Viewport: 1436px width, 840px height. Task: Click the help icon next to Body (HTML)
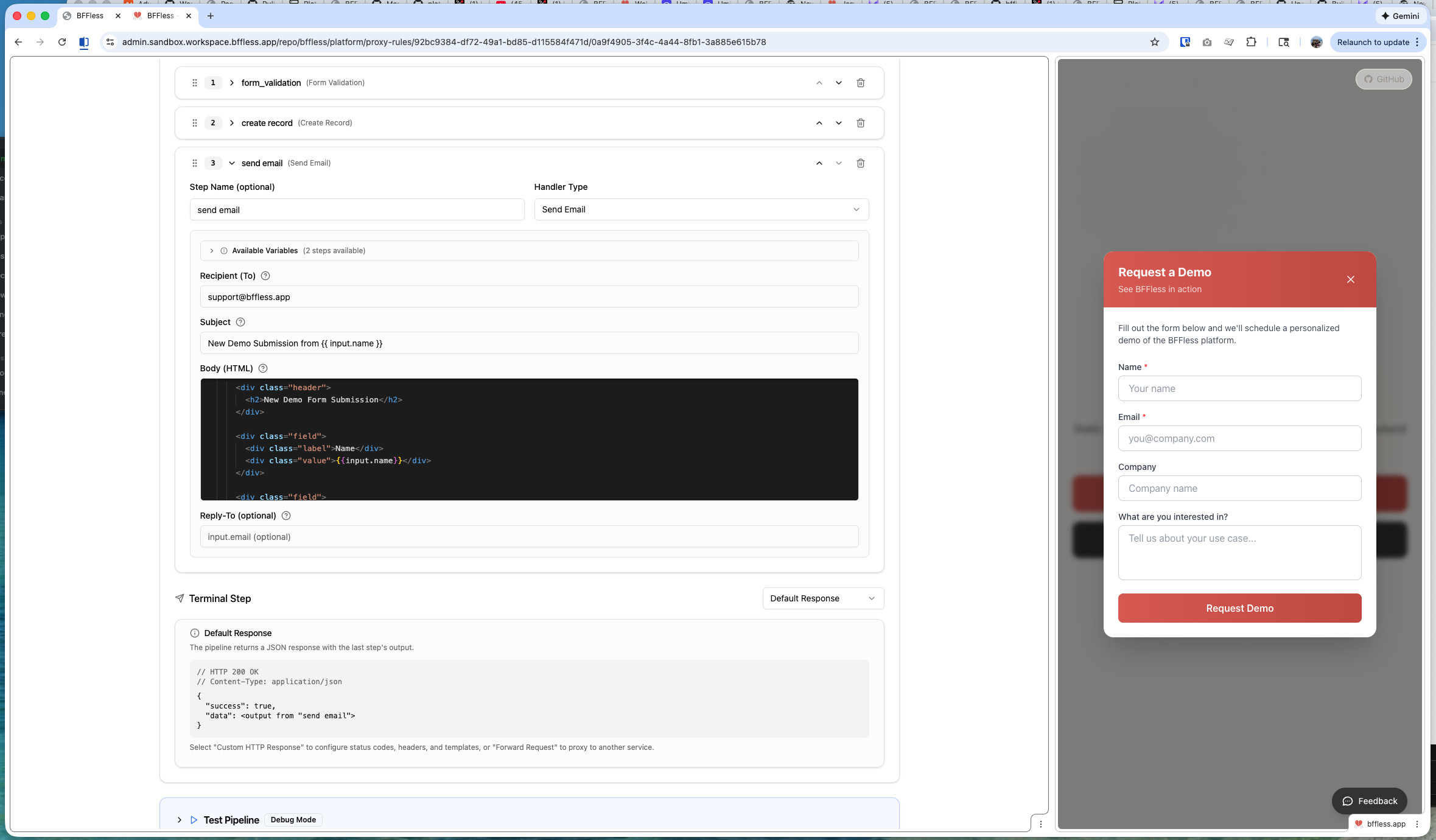coord(263,368)
